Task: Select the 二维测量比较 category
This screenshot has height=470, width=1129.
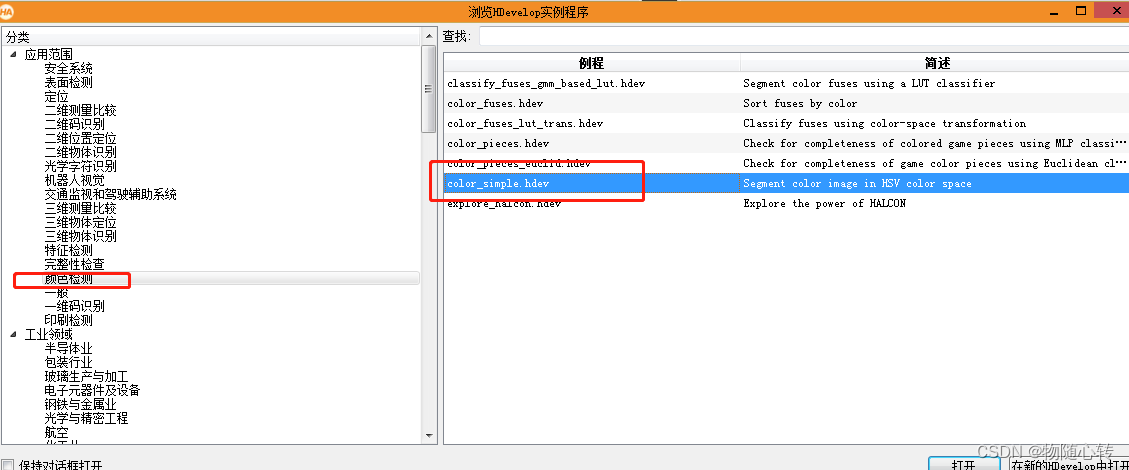Action: [80, 111]
